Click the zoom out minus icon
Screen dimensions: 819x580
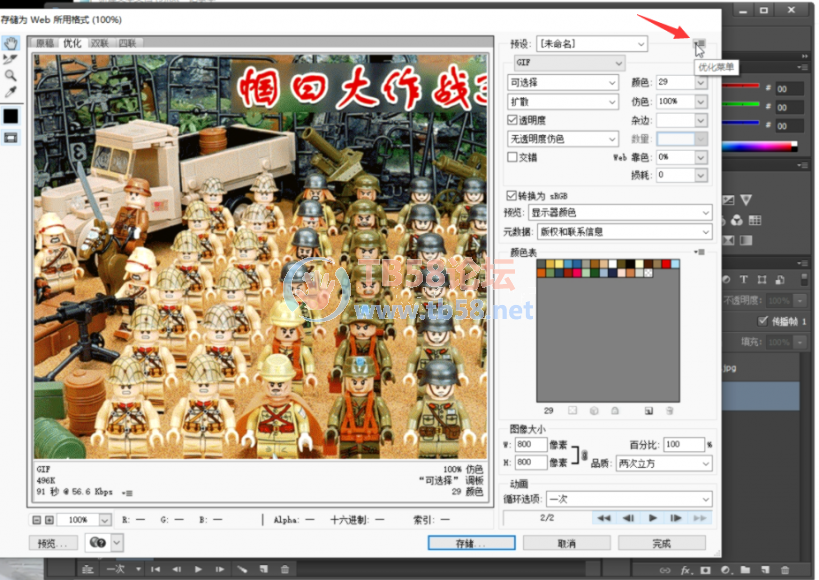[36, 520]
